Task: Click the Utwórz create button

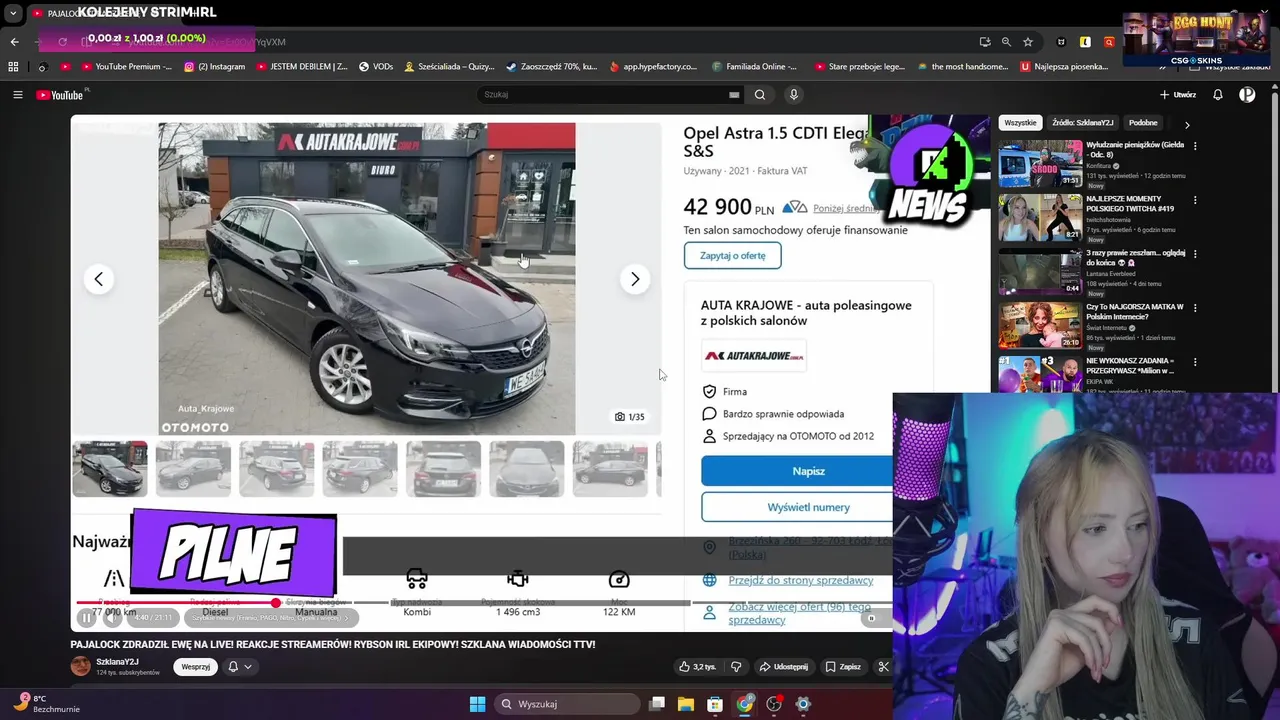Action: pyautogui.click(x=1178, y=95)
